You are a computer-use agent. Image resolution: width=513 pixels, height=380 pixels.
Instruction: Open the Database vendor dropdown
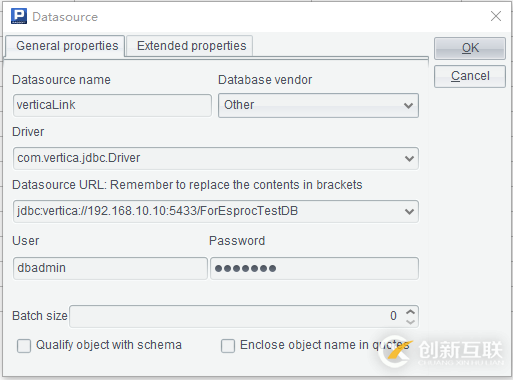(408, 106)
